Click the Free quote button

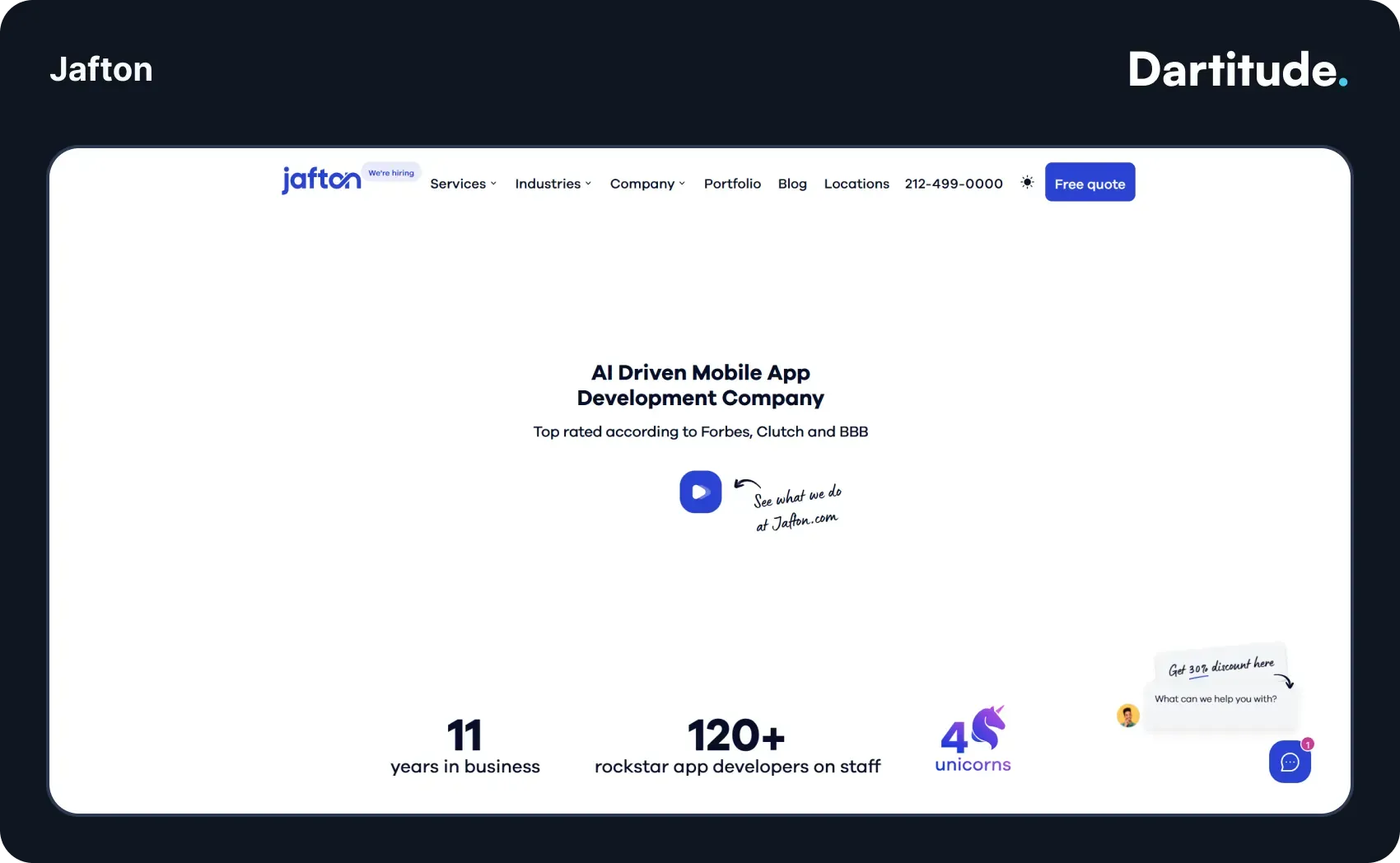[x=1090, y=182]
